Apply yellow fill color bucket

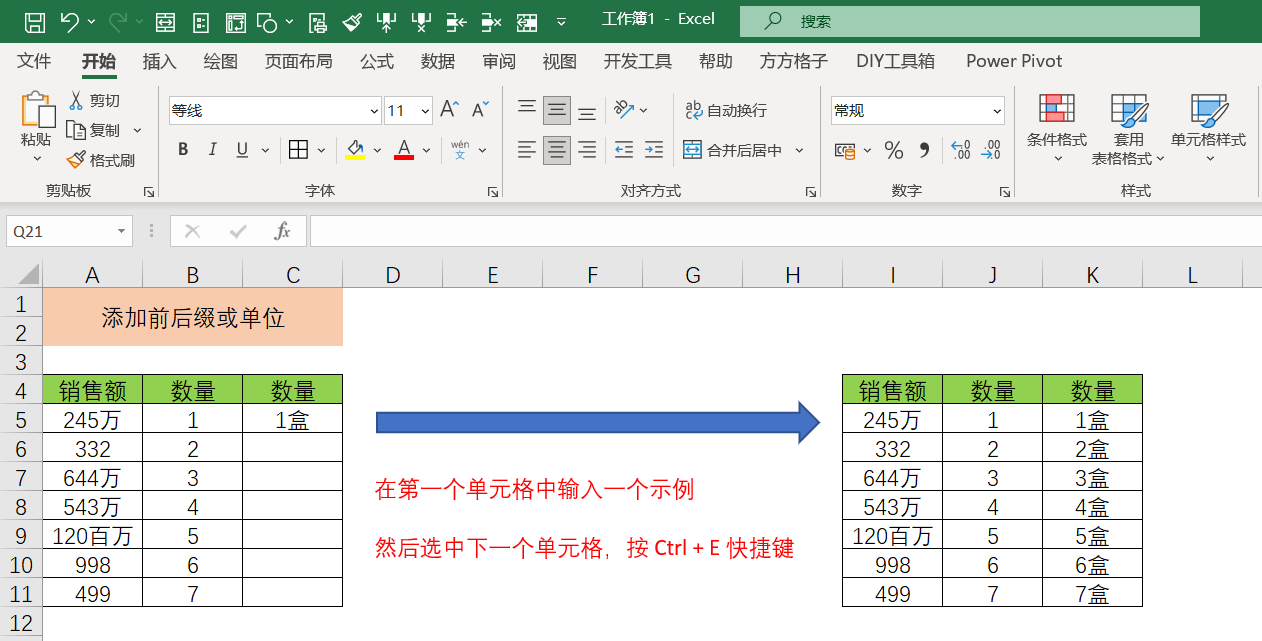355,150
